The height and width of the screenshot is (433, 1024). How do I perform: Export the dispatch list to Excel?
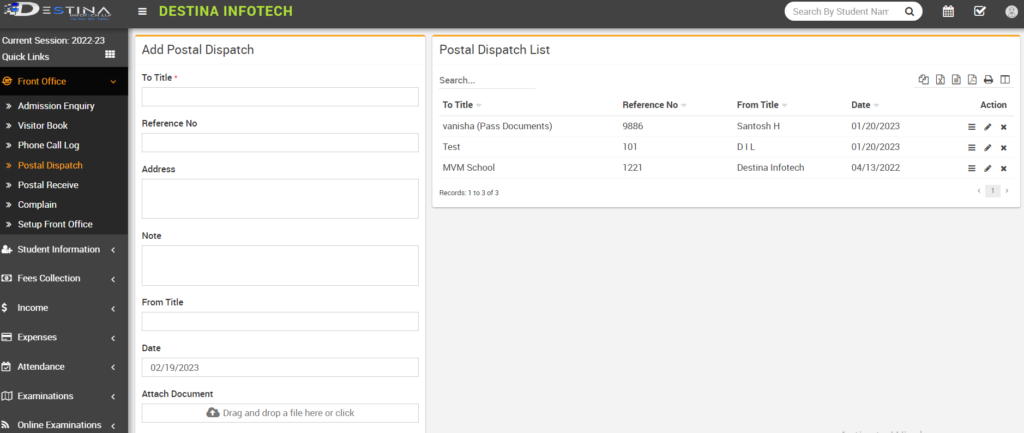click(x=940, y=80)
